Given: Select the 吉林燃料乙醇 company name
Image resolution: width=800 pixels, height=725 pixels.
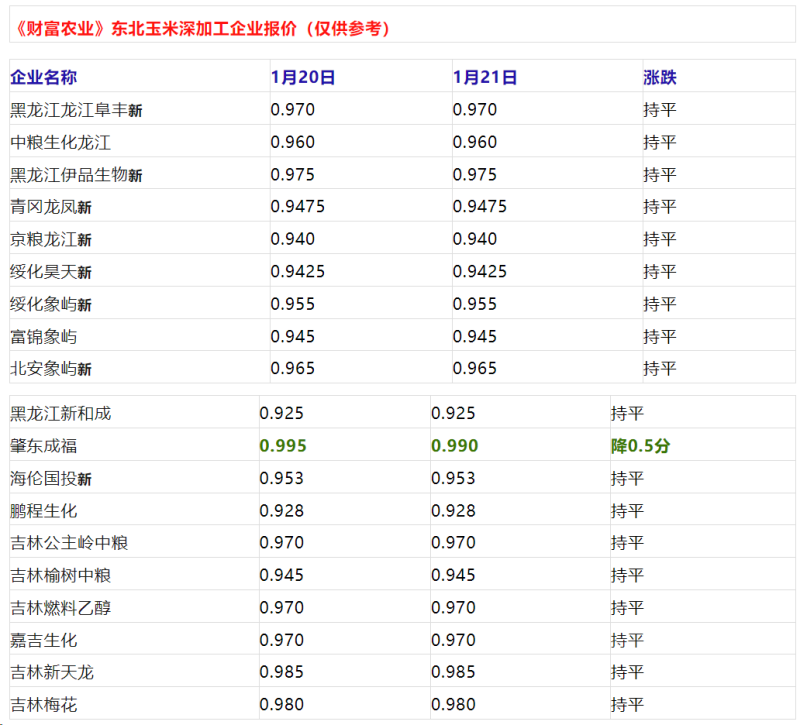Looking at the screenshot, I should pos(60,607).
